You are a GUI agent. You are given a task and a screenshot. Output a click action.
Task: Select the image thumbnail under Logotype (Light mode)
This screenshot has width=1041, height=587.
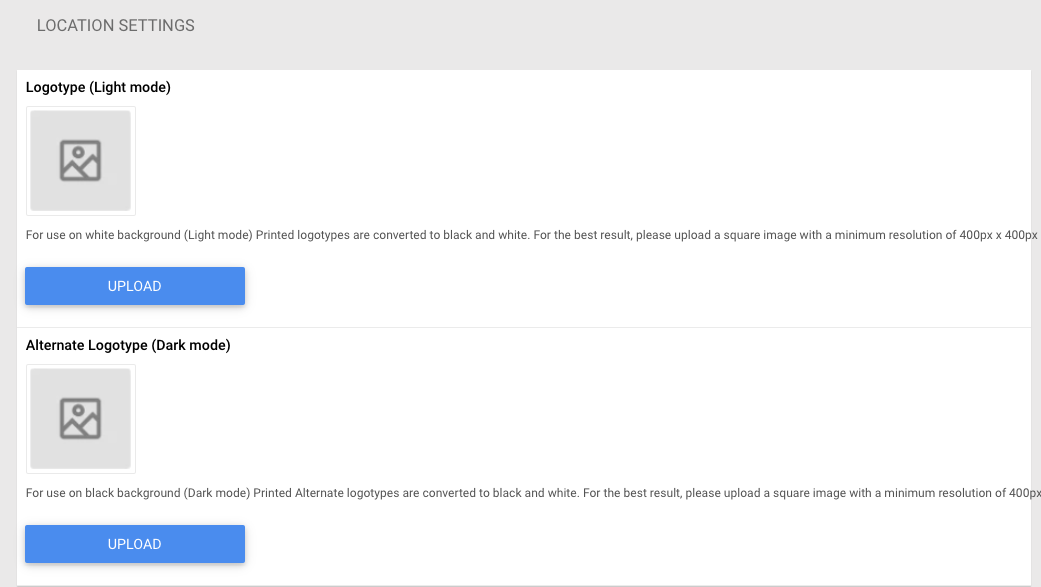[80, 160]
